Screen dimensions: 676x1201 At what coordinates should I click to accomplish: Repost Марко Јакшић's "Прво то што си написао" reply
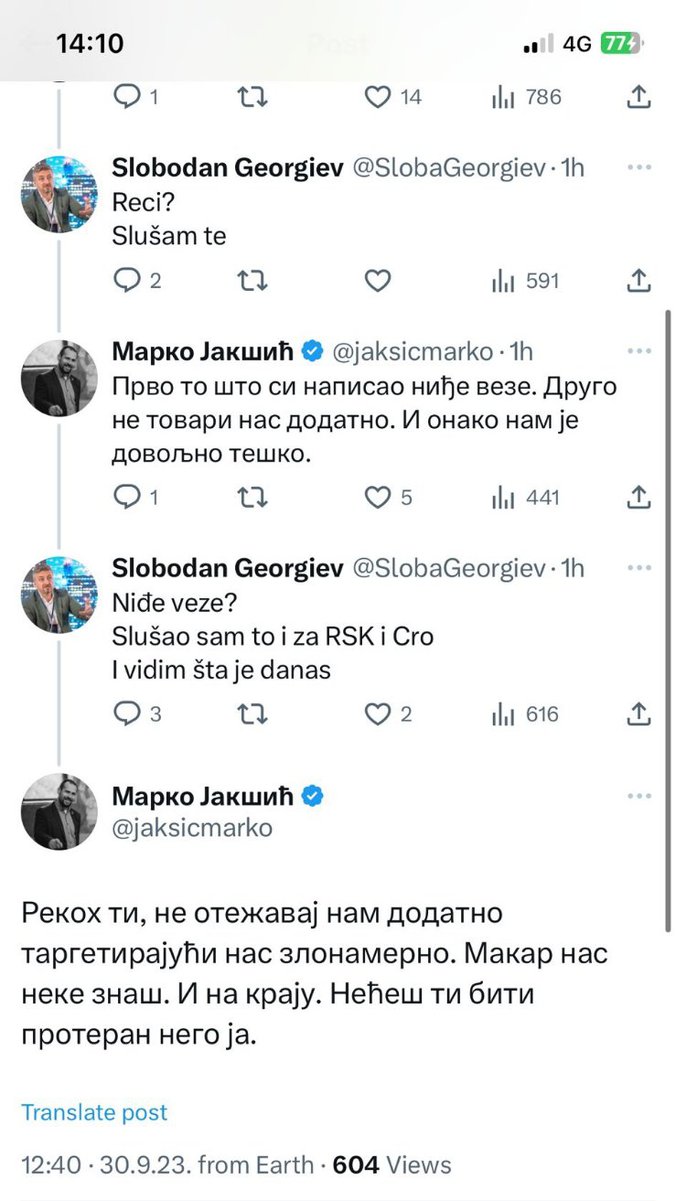coord(254,496)
